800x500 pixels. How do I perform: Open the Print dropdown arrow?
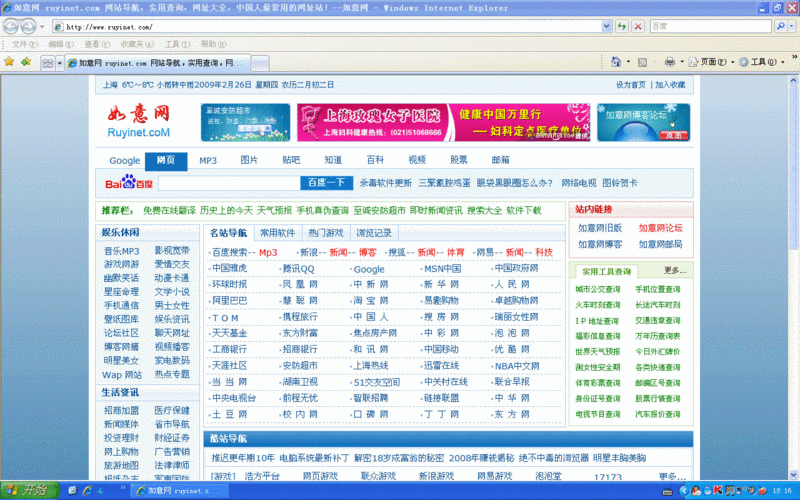pos(682,62)
